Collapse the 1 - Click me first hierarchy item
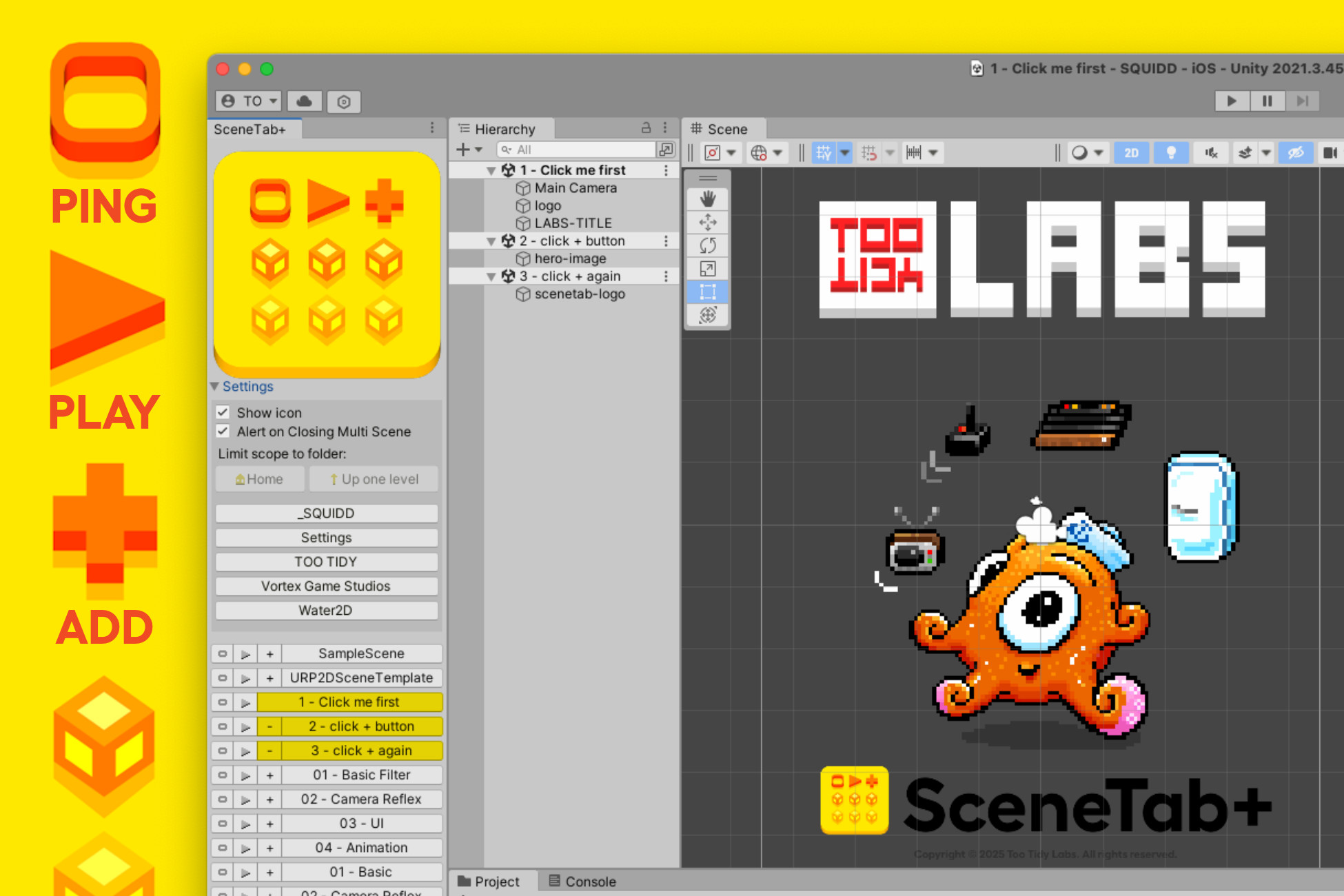The height and width of the screenshot is (896, 1344). (491, 170)
